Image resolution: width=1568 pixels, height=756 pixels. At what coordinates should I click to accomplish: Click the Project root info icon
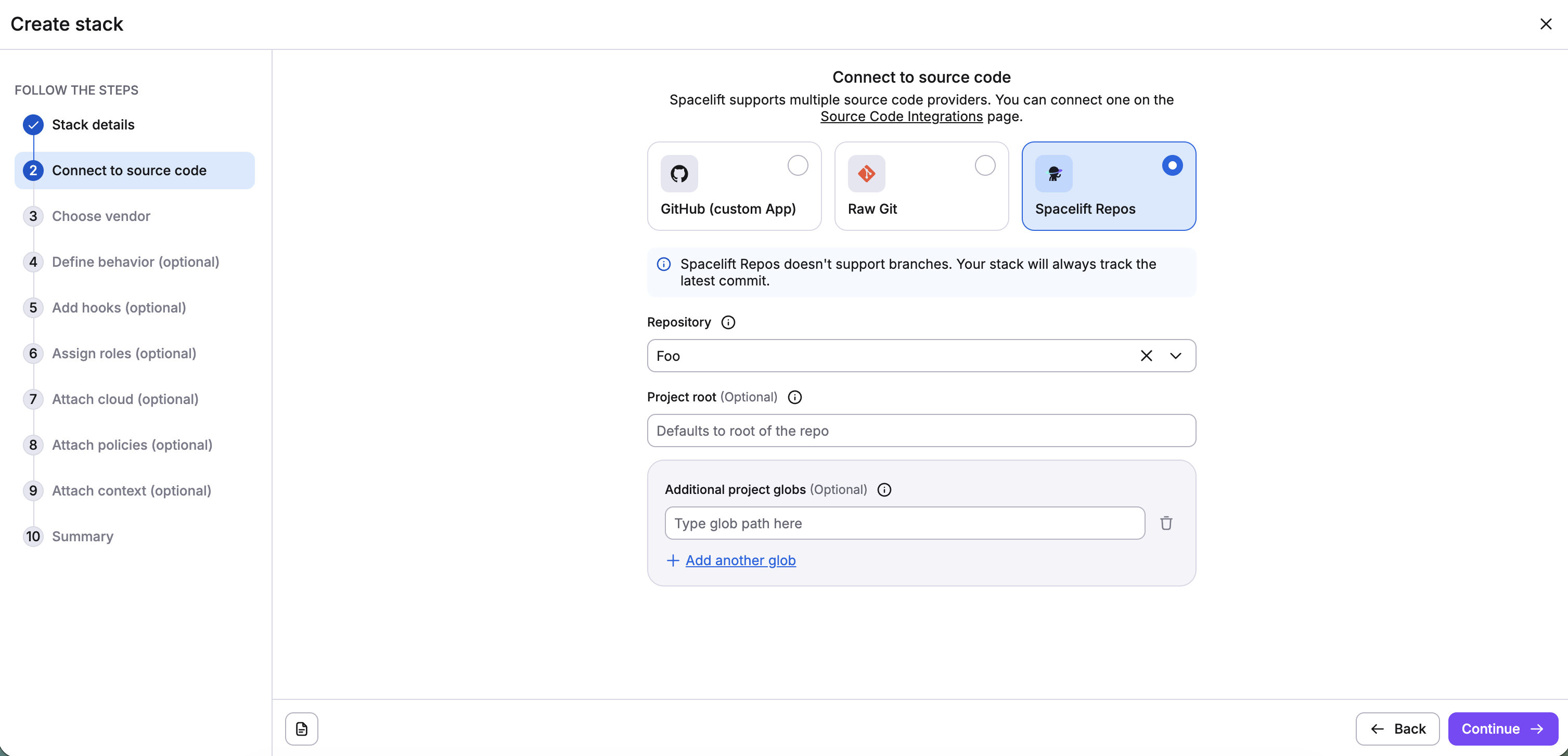(x=794, y=397)
